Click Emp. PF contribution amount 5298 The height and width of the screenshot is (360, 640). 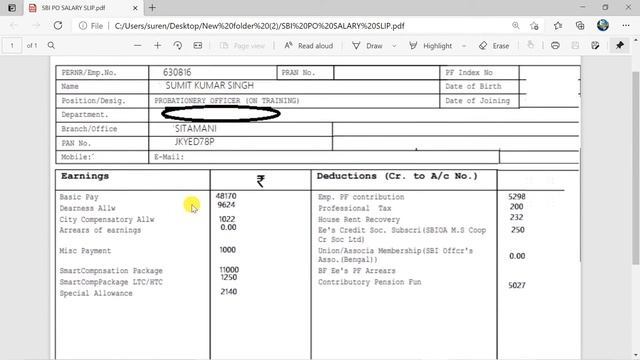517,196
